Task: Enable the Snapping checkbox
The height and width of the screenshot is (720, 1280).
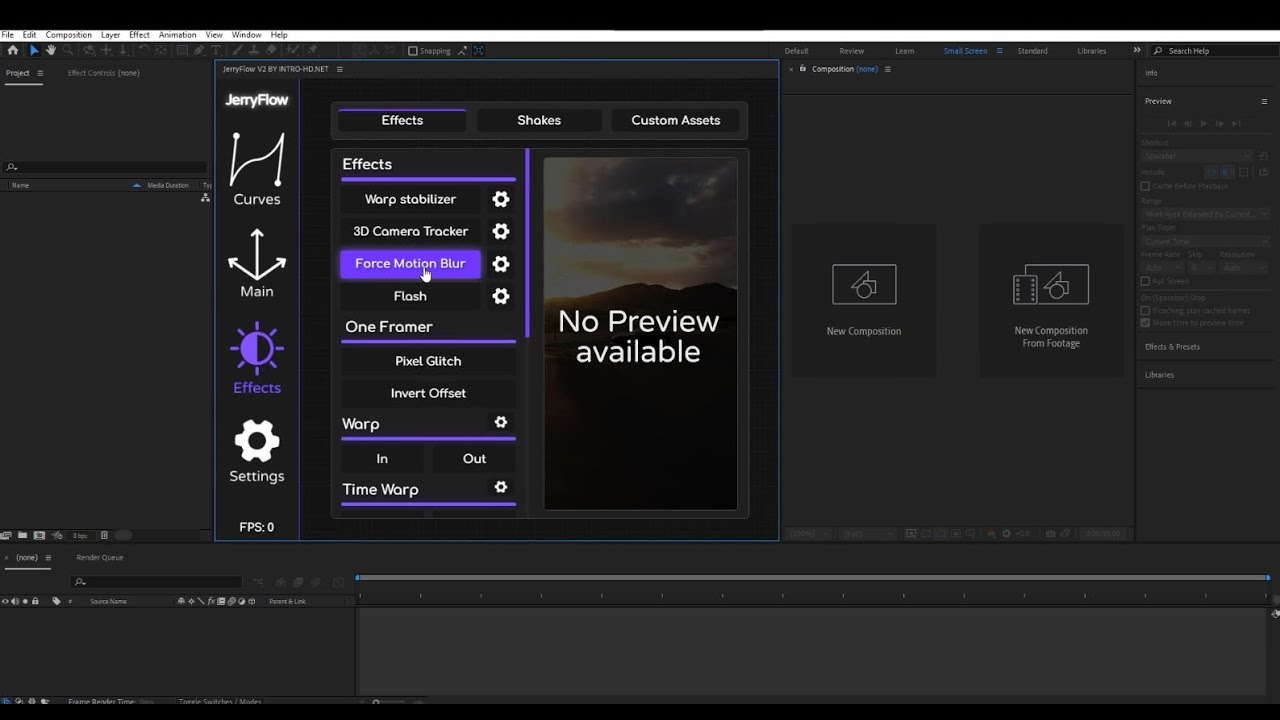Action: pyautogui.click(x=413, y=51)
